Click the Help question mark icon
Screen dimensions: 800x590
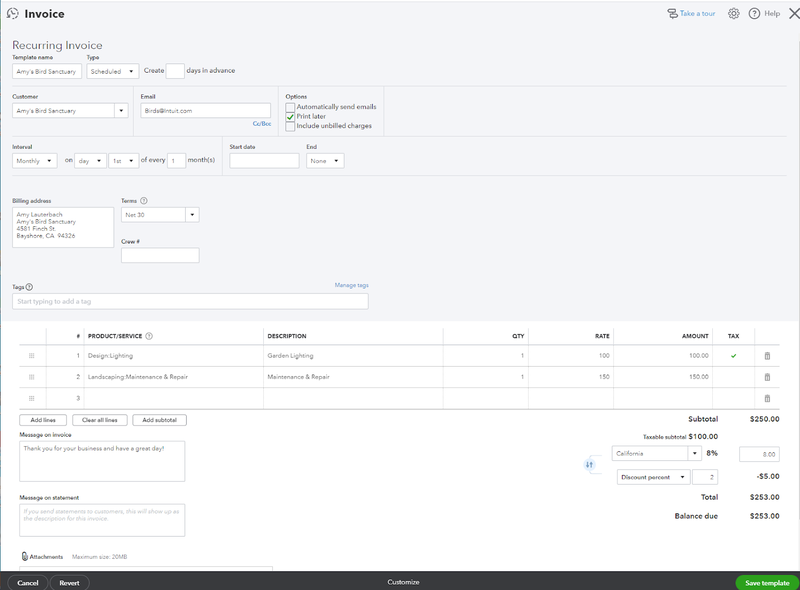click(x=754, y=14)
